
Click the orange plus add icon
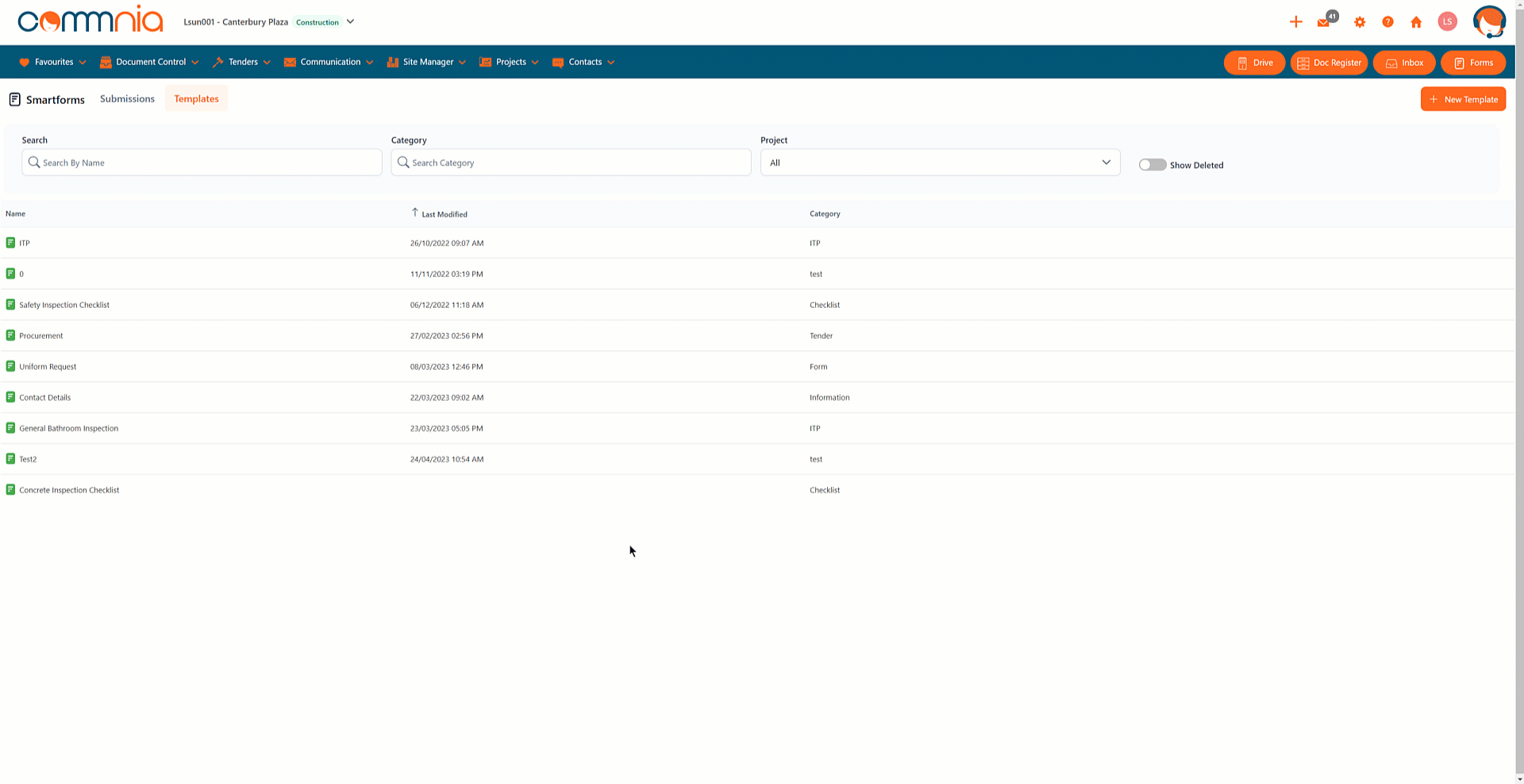coord(1295,22)
